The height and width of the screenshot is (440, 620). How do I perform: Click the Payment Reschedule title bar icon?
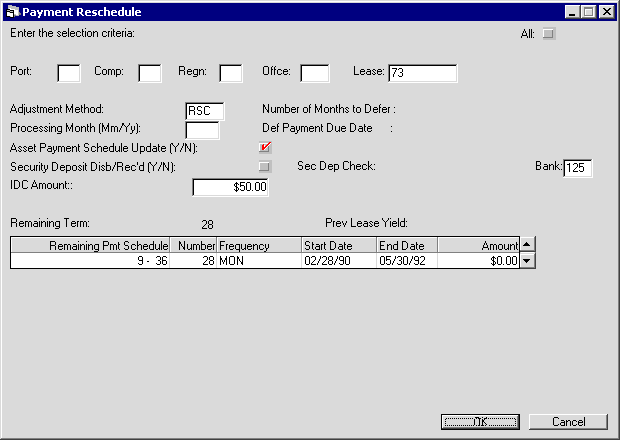click(x=13, y=12)
